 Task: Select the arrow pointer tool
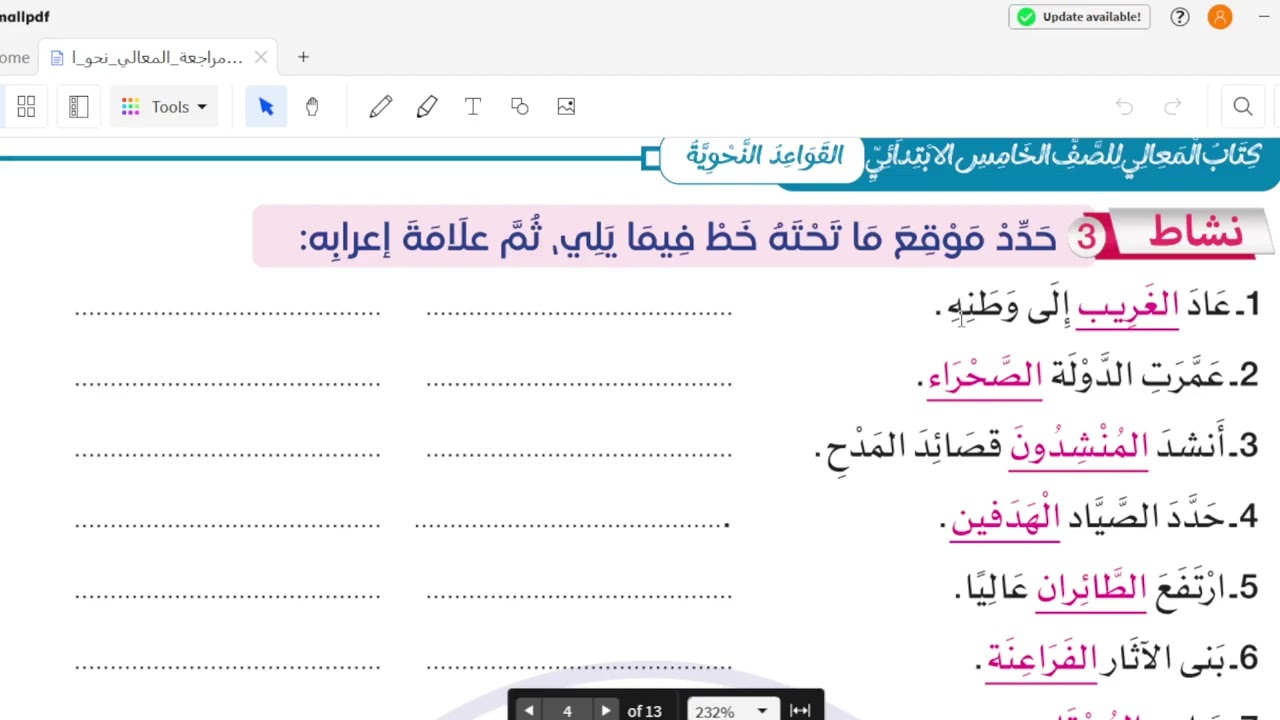[266, 106]
